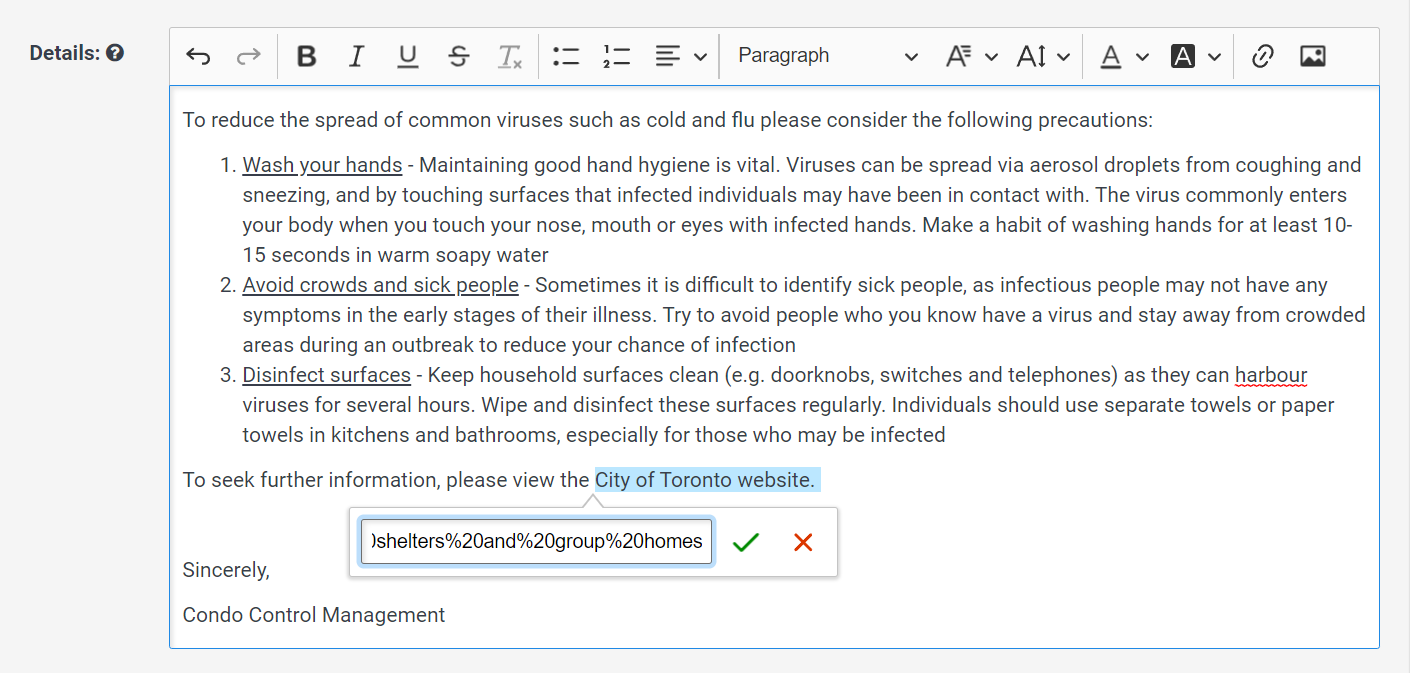Open the Paragraph heading dropdown

(x=827, y=56)
